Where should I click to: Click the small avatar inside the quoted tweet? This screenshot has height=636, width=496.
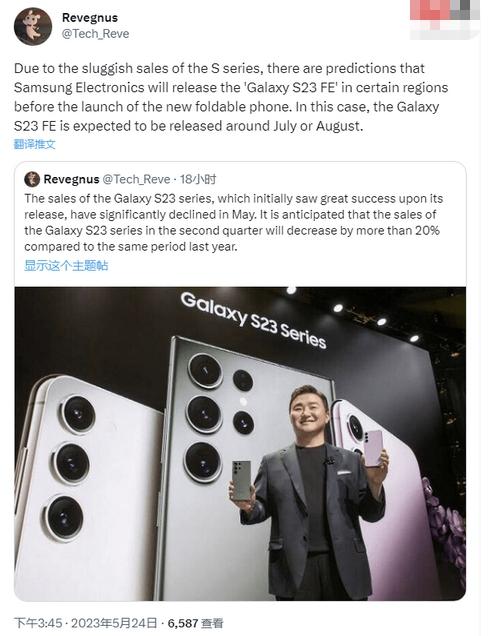pyautogui.click(x=32, y=179)
